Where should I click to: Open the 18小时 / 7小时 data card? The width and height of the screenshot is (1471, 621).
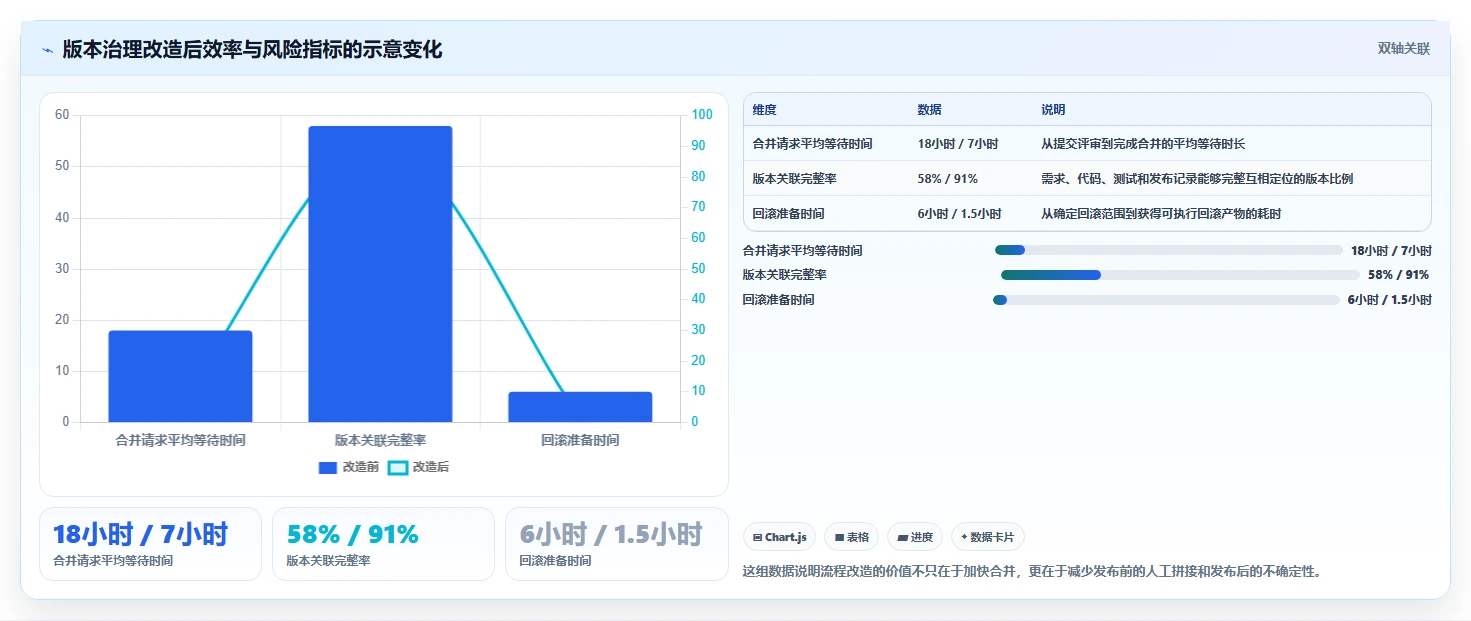pos(150,544)
